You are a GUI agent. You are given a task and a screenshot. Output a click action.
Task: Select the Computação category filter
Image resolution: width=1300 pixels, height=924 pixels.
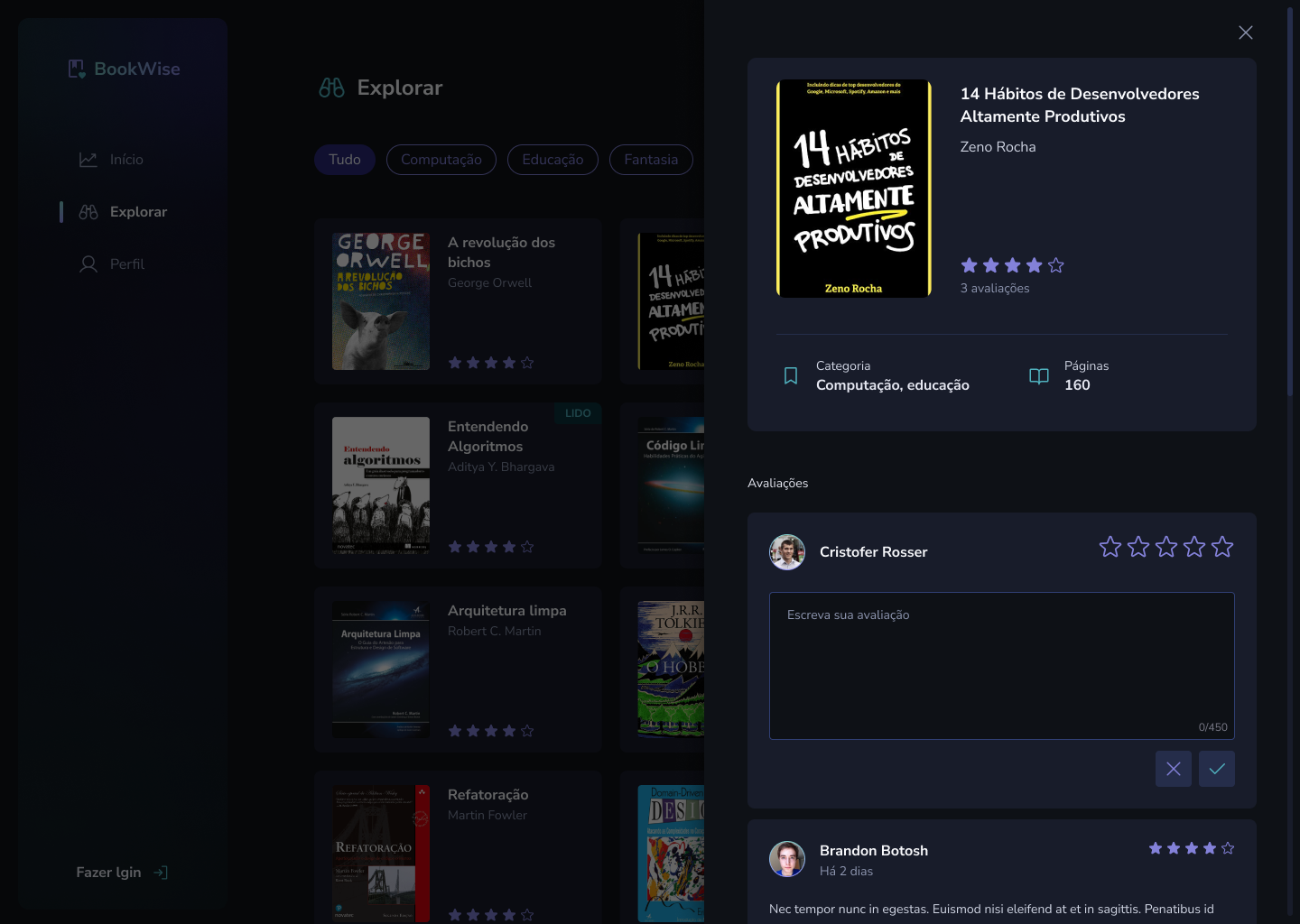[441, 160]
